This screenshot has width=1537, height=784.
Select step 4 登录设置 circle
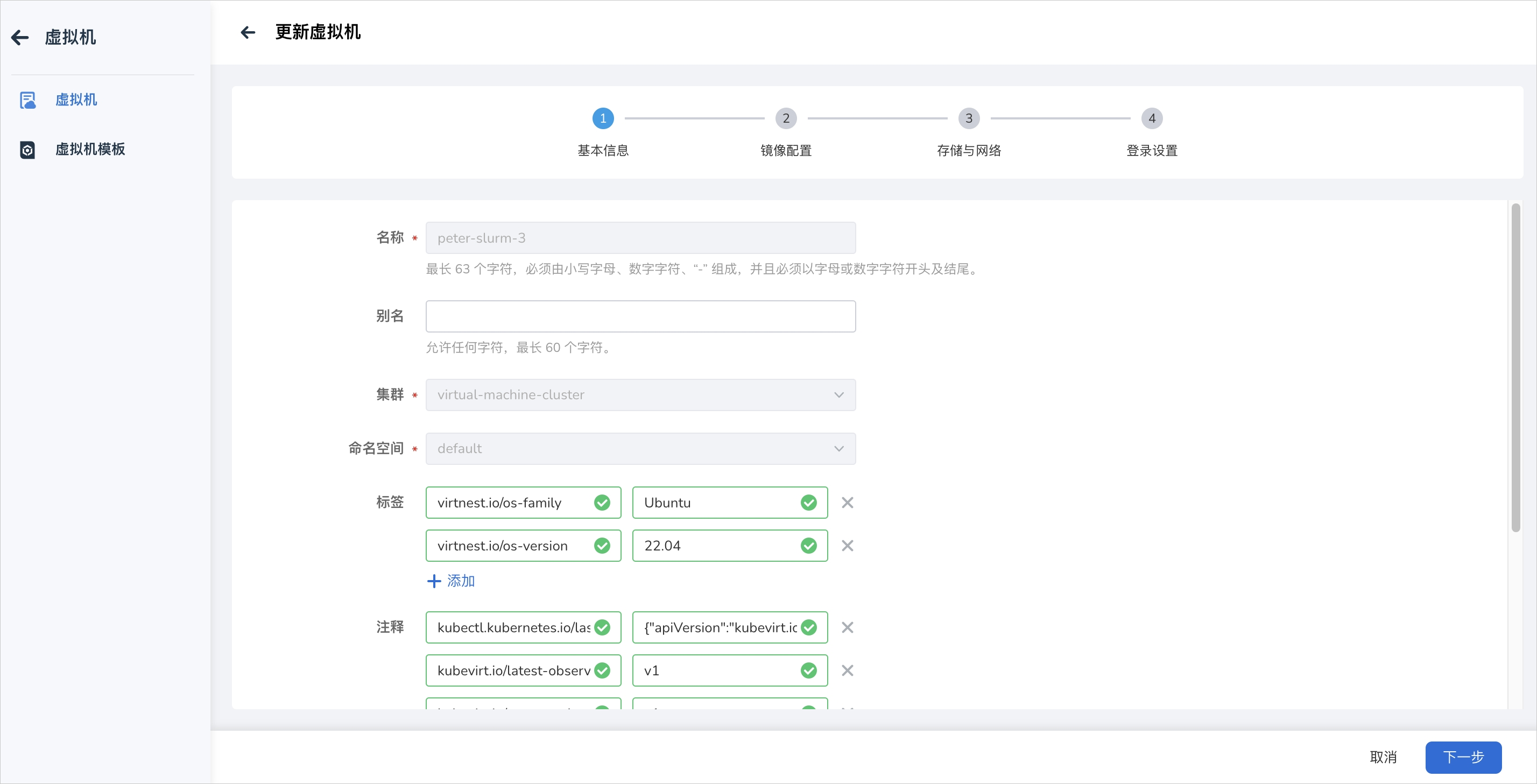(1152, 118)
